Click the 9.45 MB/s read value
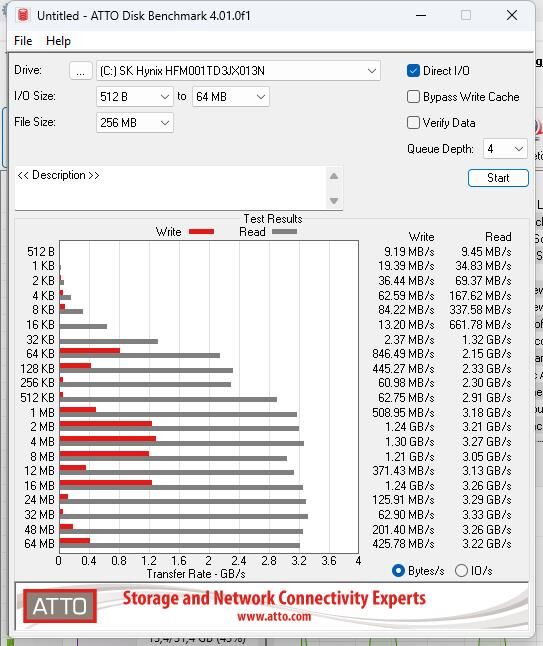This screenshot has height=646, width=543. [x=486, y=251]
